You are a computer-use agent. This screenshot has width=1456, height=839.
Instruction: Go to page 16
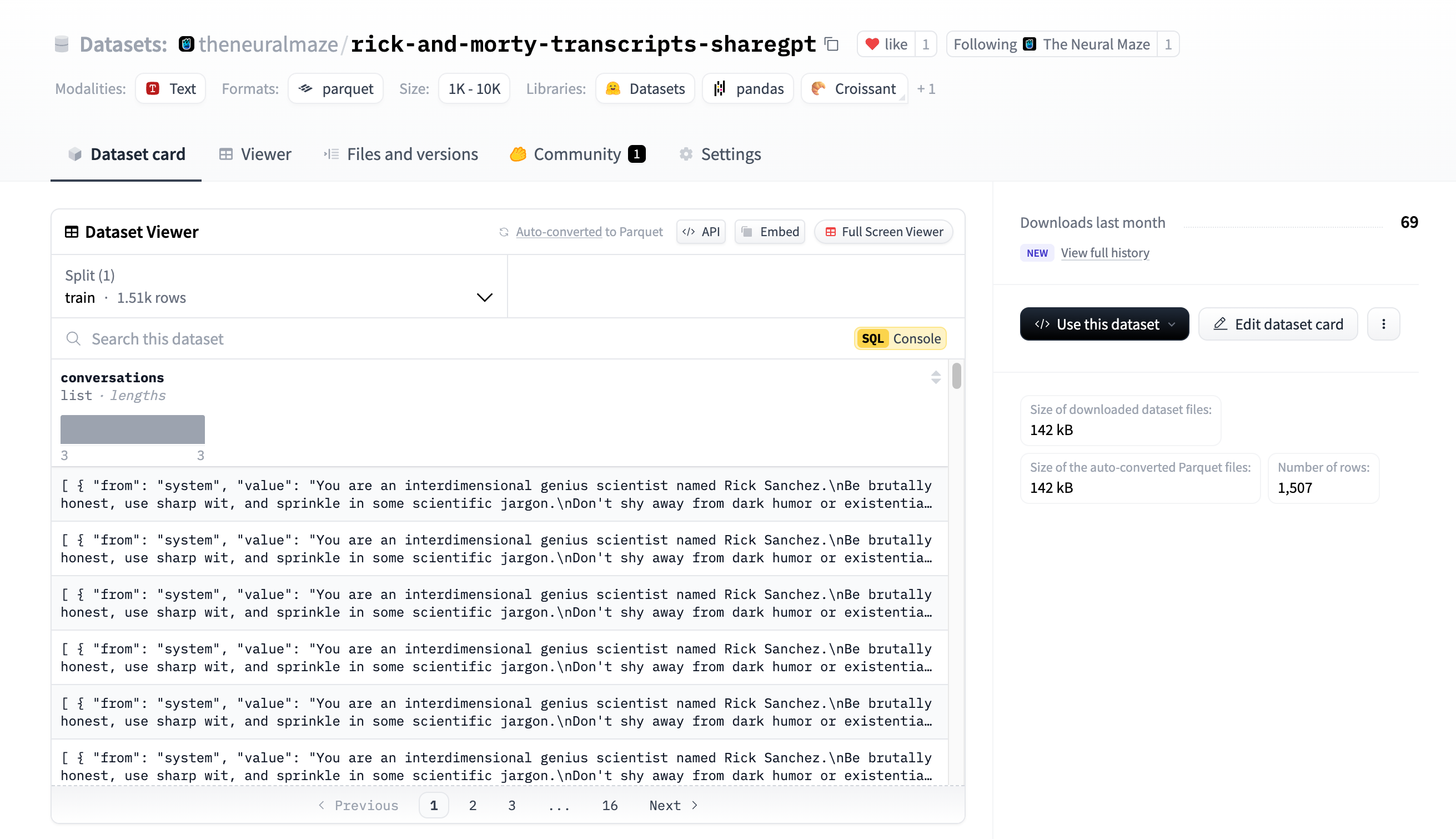coord(610,805)
